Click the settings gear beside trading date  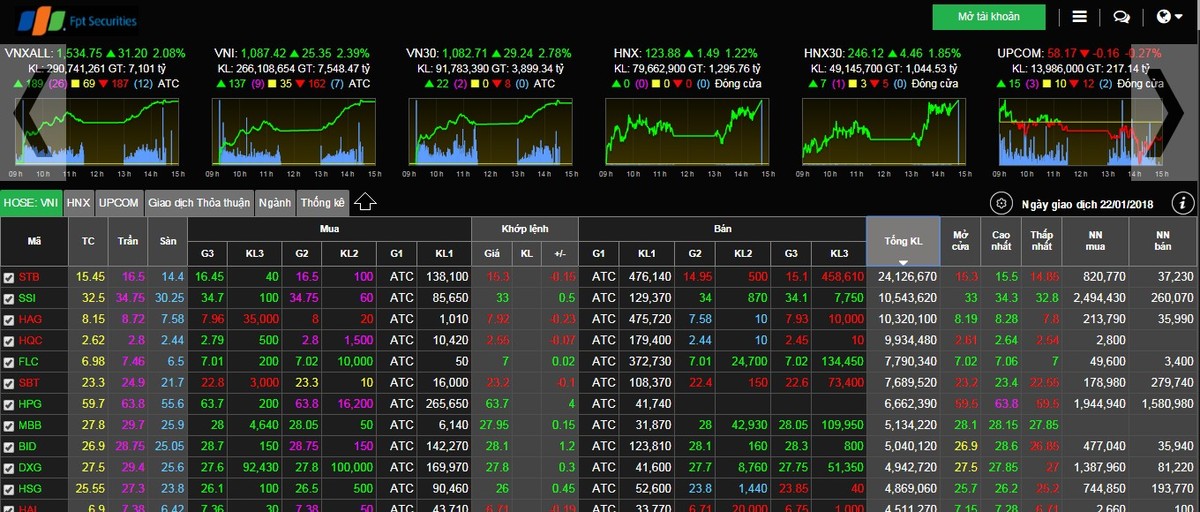point(999,203)
